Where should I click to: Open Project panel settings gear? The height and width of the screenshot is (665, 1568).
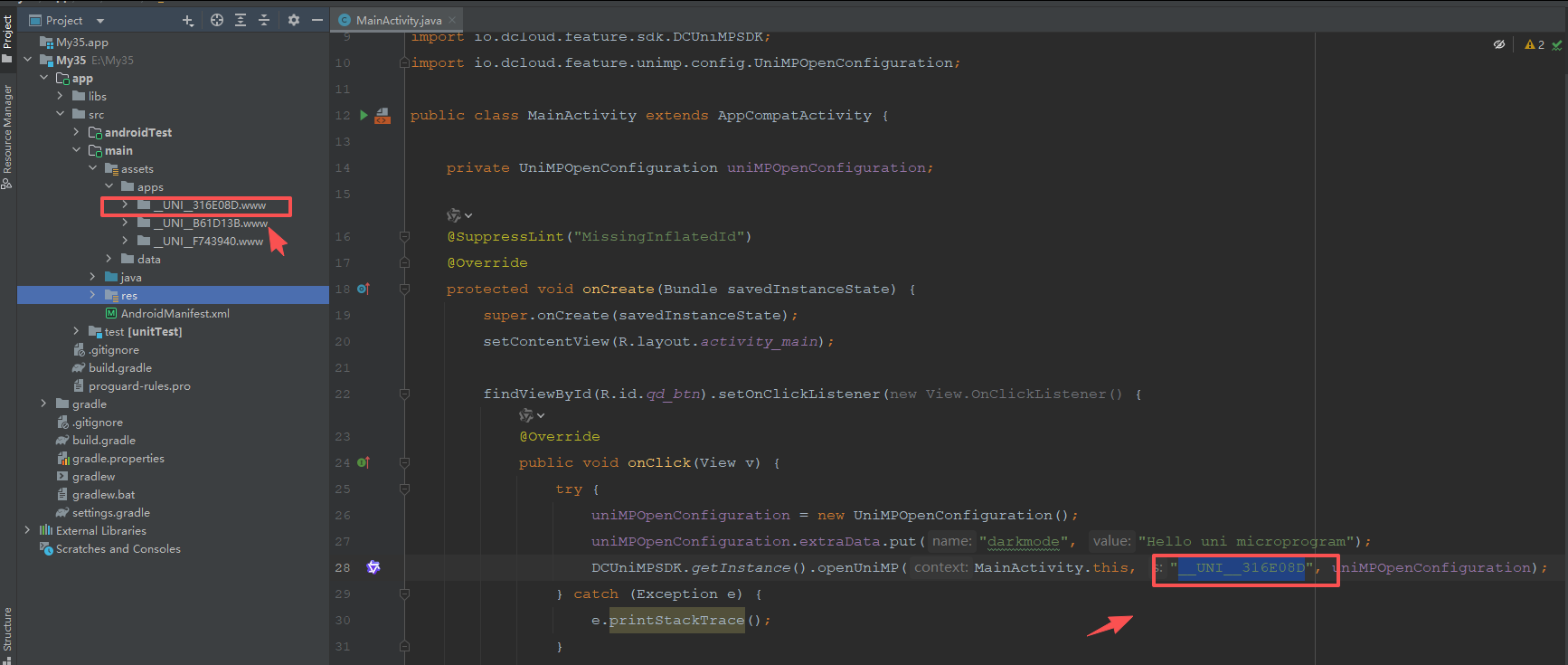294,20
